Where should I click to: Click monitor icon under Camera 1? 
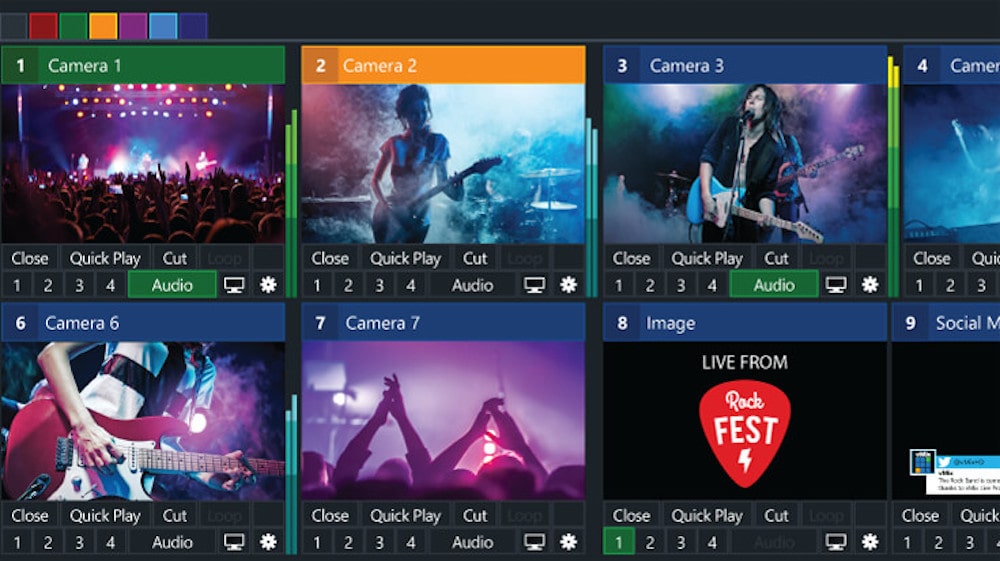coord(234,285)
